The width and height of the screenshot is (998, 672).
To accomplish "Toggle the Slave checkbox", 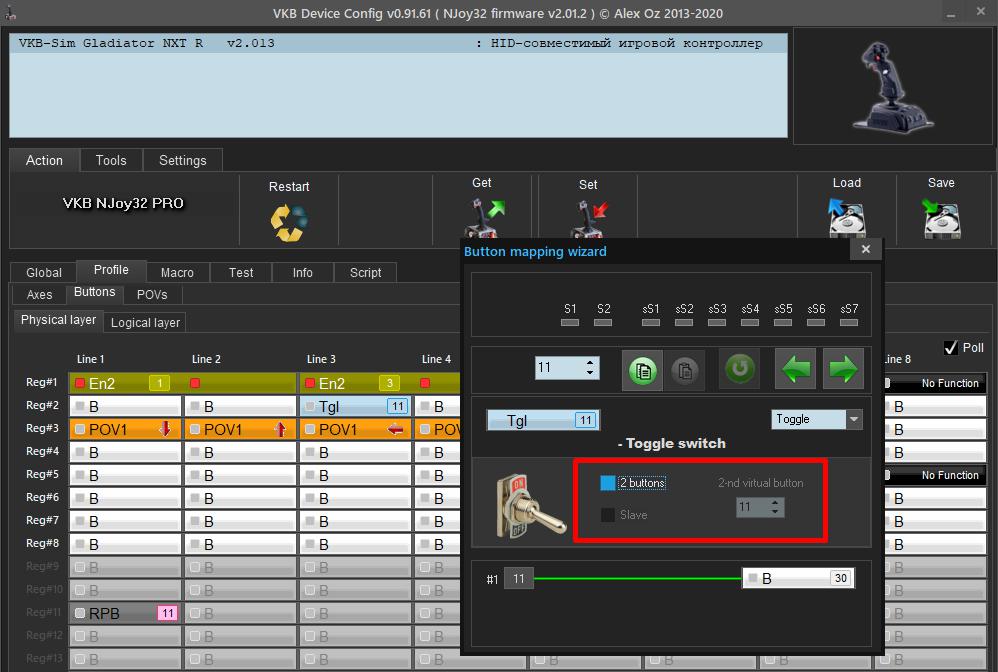I will click(608, 515).
